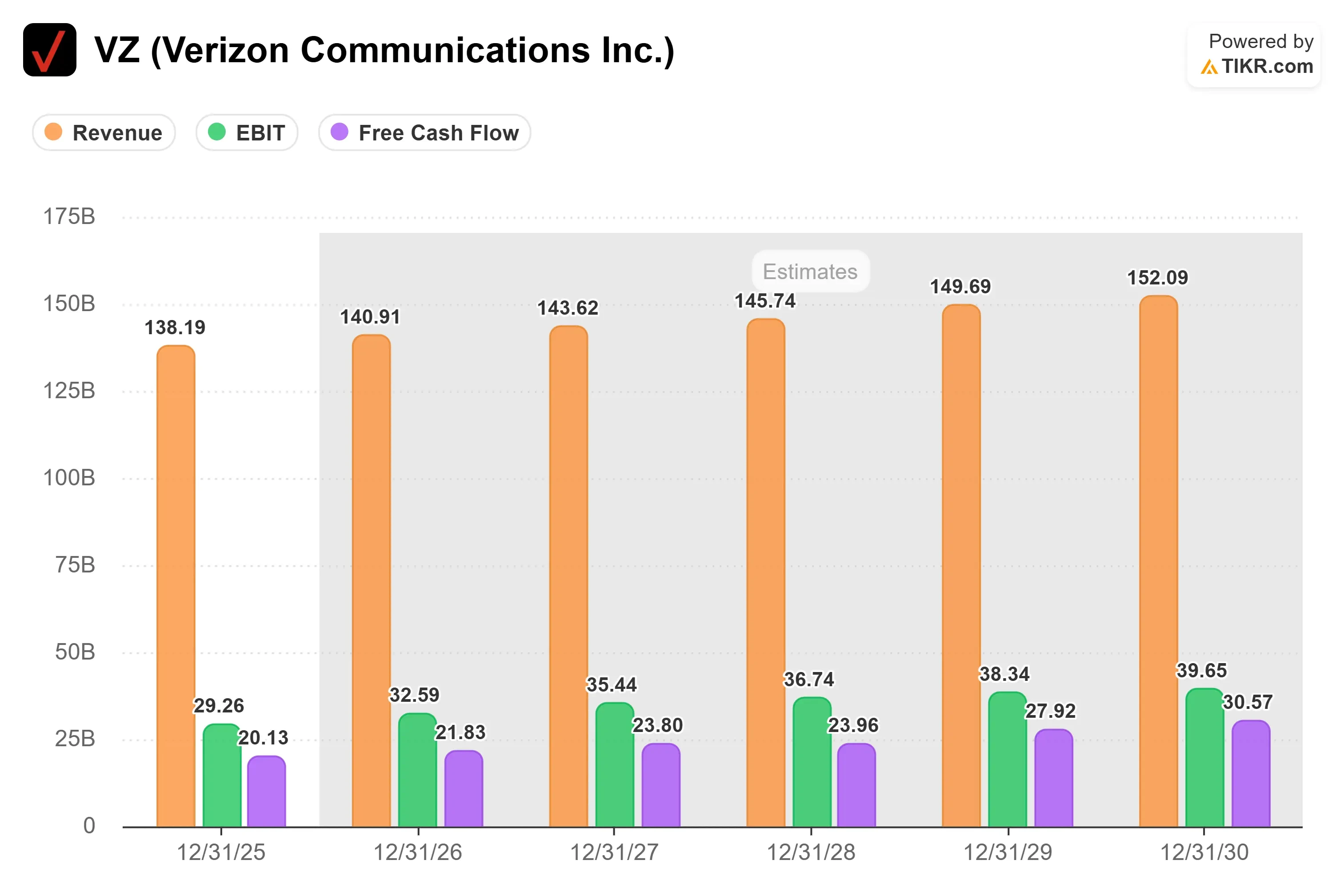Click the purple Free Cash Flow legend dot

tap(340, 132)
